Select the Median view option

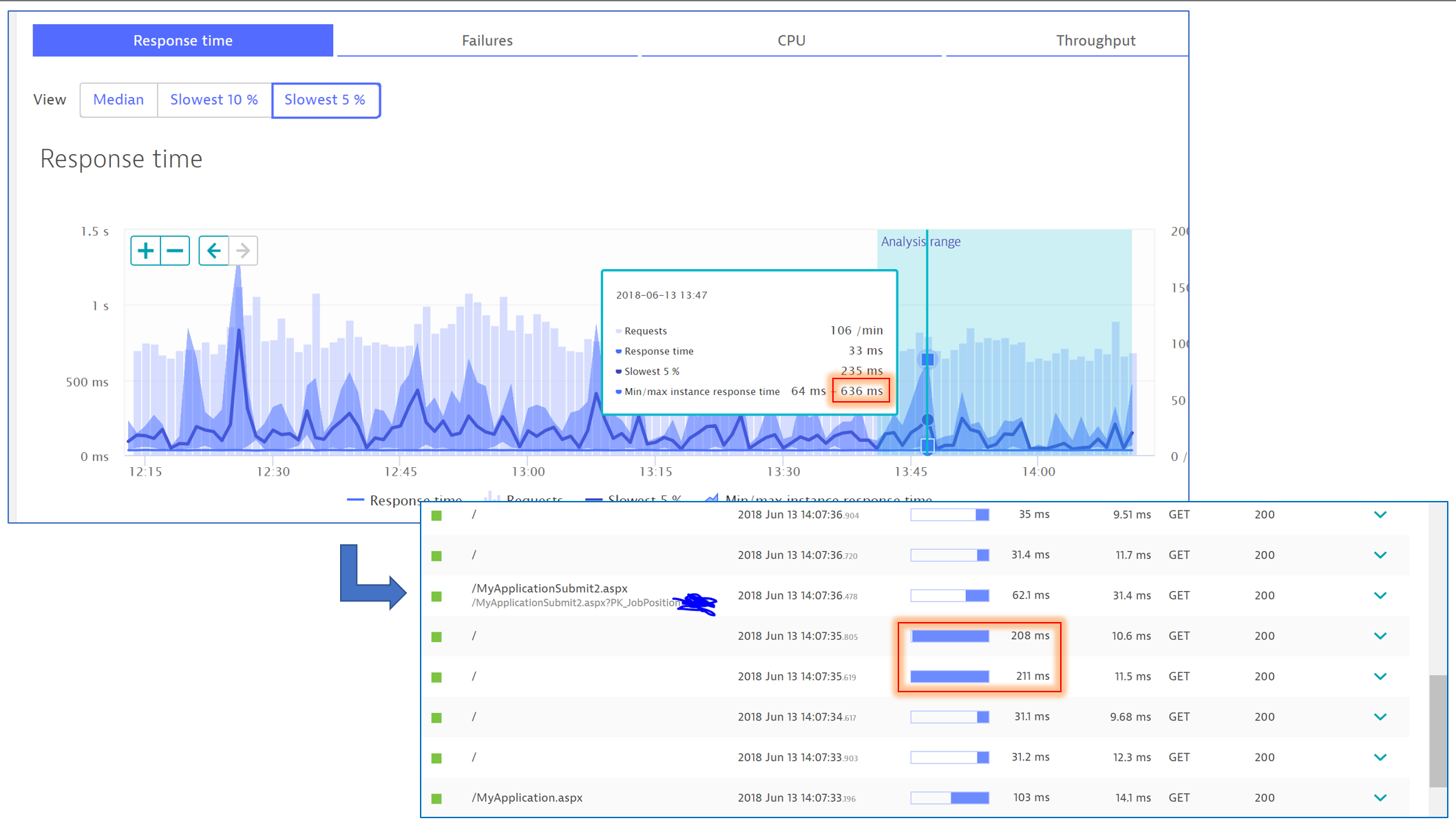pos(118,100)
